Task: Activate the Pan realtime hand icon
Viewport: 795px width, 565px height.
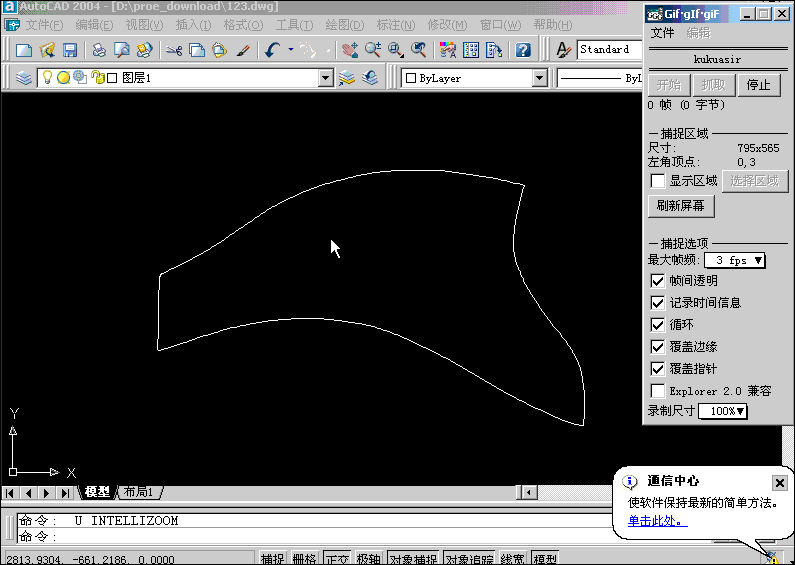Action: pos(350,50)
